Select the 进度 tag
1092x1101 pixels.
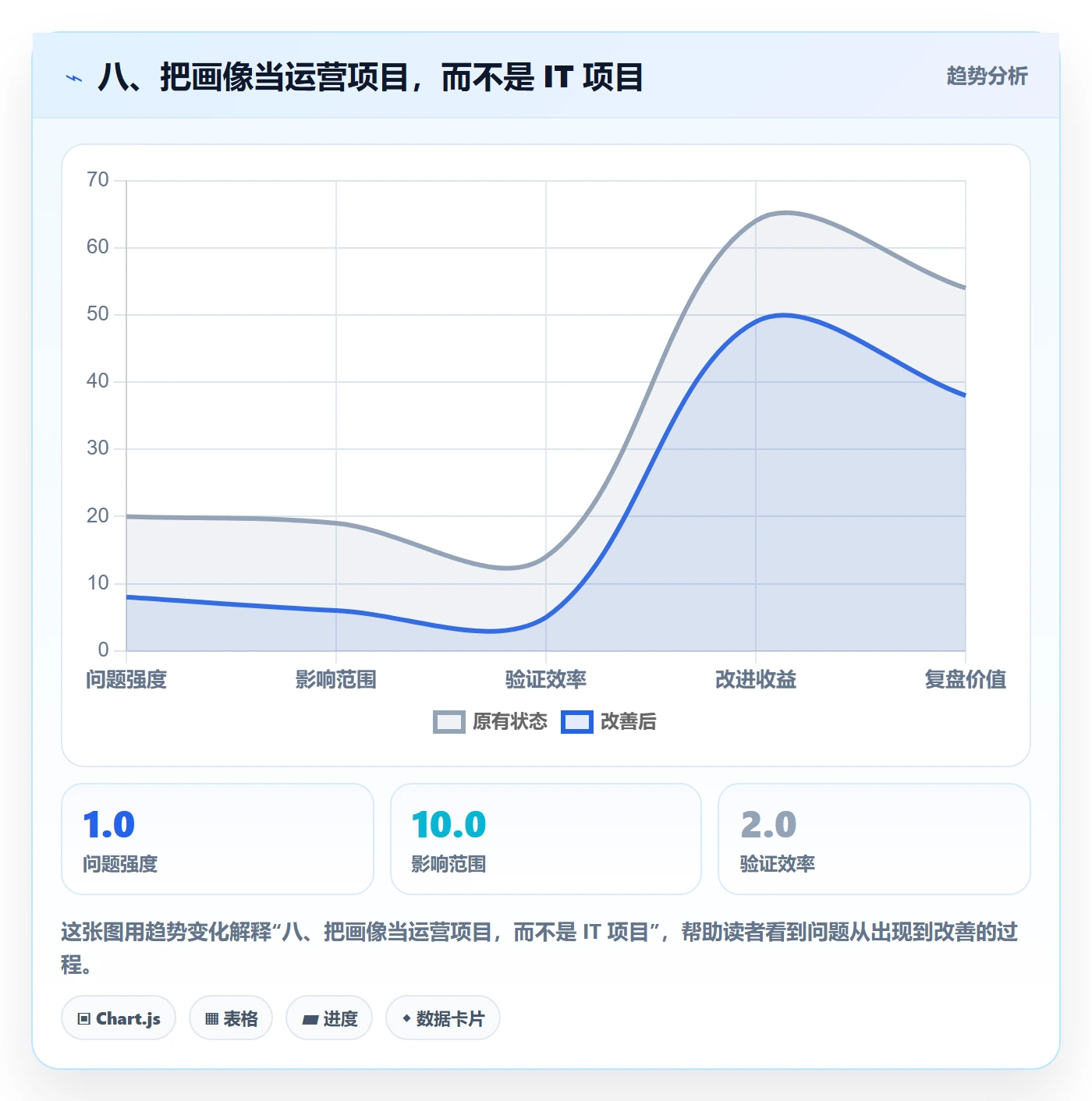coord(329,1018)
